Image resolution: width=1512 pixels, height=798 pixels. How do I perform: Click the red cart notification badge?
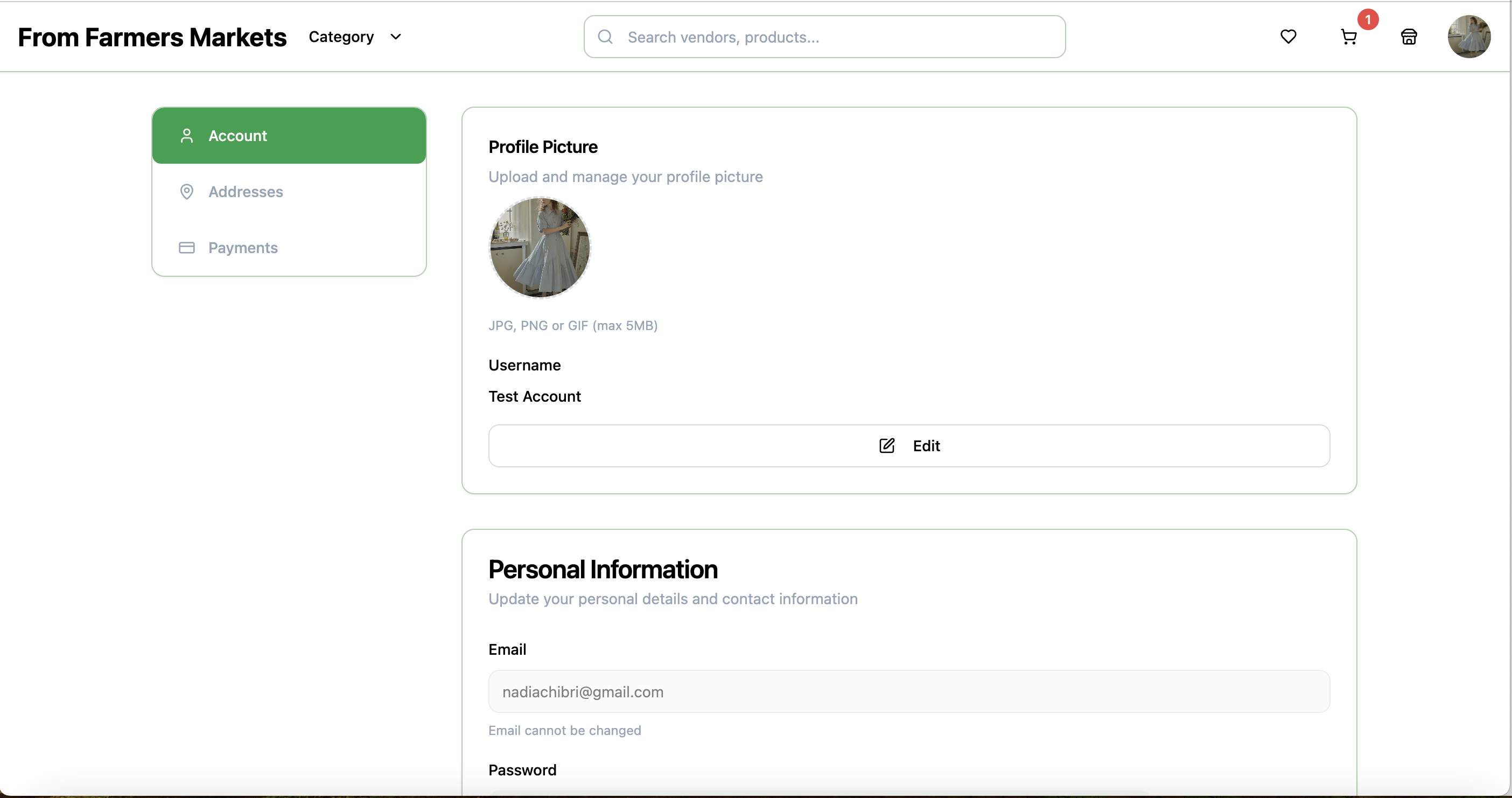click(x=1368, y=19)
